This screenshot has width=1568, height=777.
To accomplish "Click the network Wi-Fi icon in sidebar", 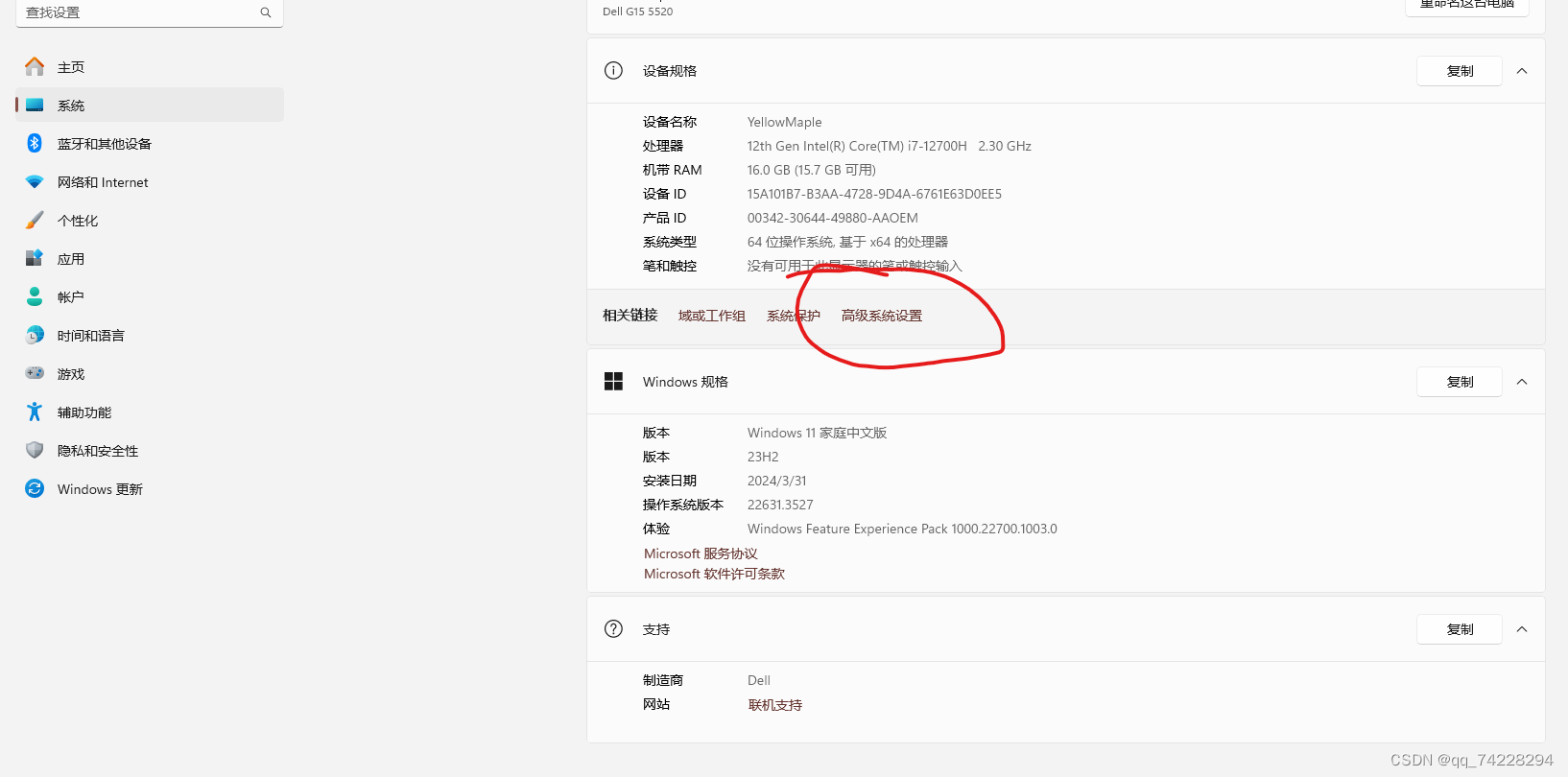I will coord(35,181).
